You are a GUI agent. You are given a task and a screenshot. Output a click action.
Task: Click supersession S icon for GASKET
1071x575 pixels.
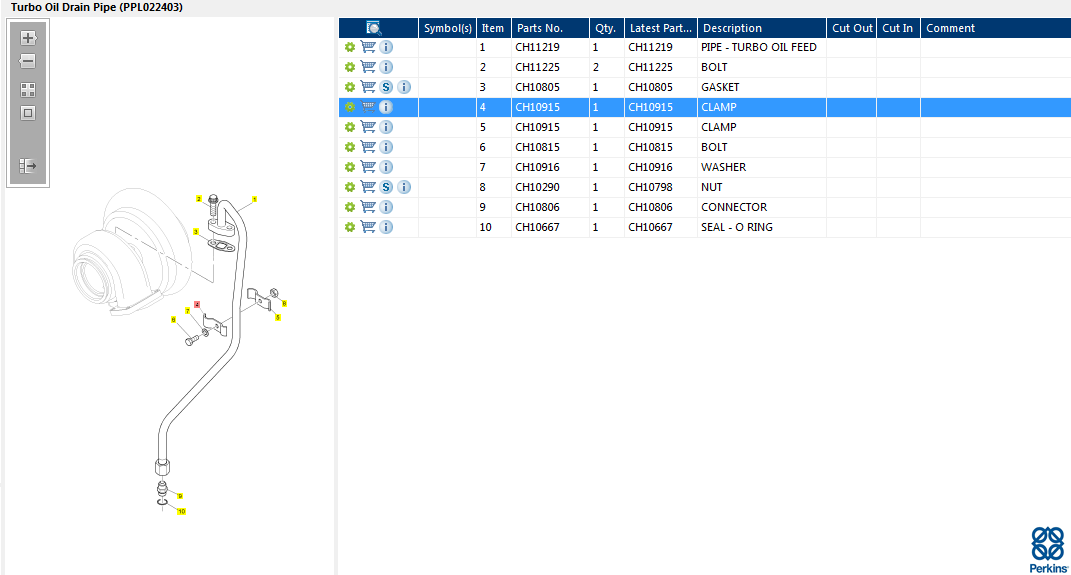point(386,87)
